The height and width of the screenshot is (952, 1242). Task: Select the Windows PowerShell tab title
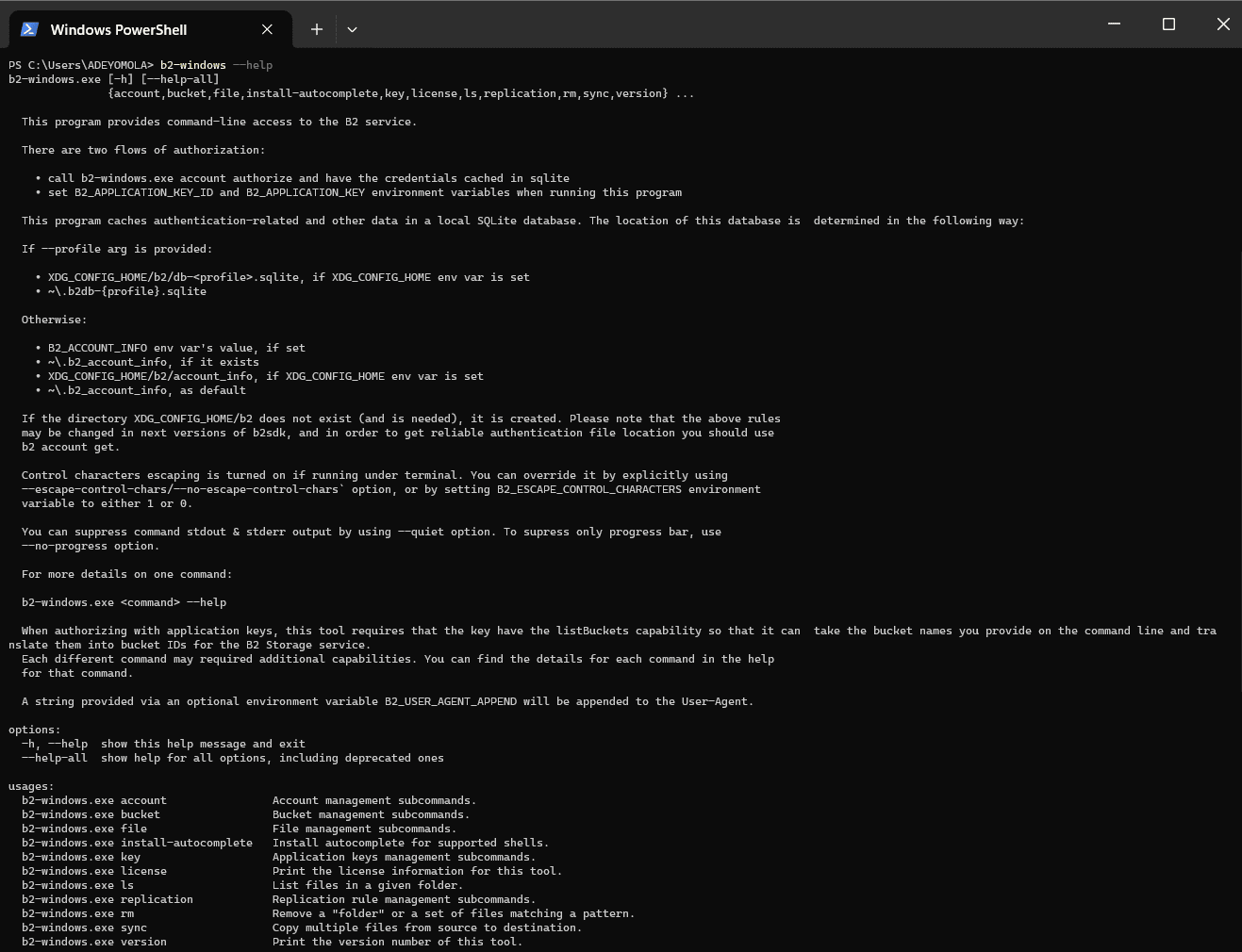119,29
